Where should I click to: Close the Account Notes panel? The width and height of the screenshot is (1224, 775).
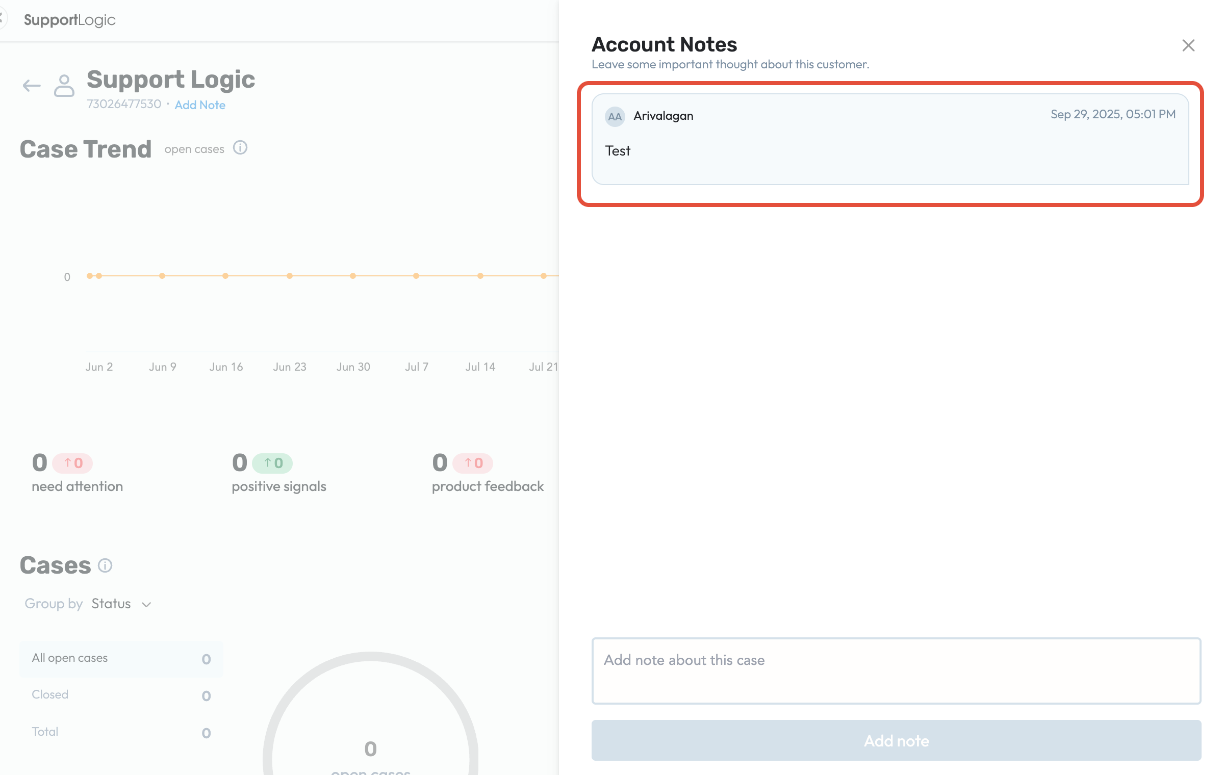(x=1188, y=45)
